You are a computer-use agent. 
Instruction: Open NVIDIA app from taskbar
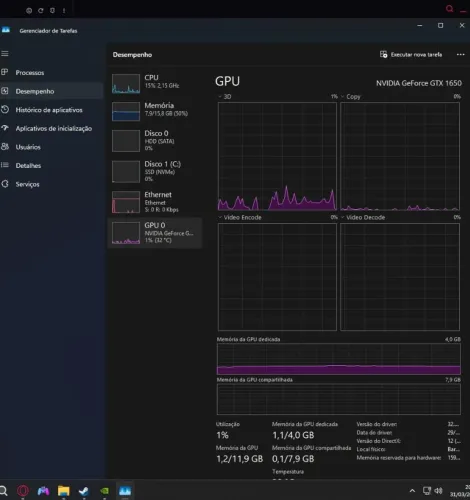104,491
